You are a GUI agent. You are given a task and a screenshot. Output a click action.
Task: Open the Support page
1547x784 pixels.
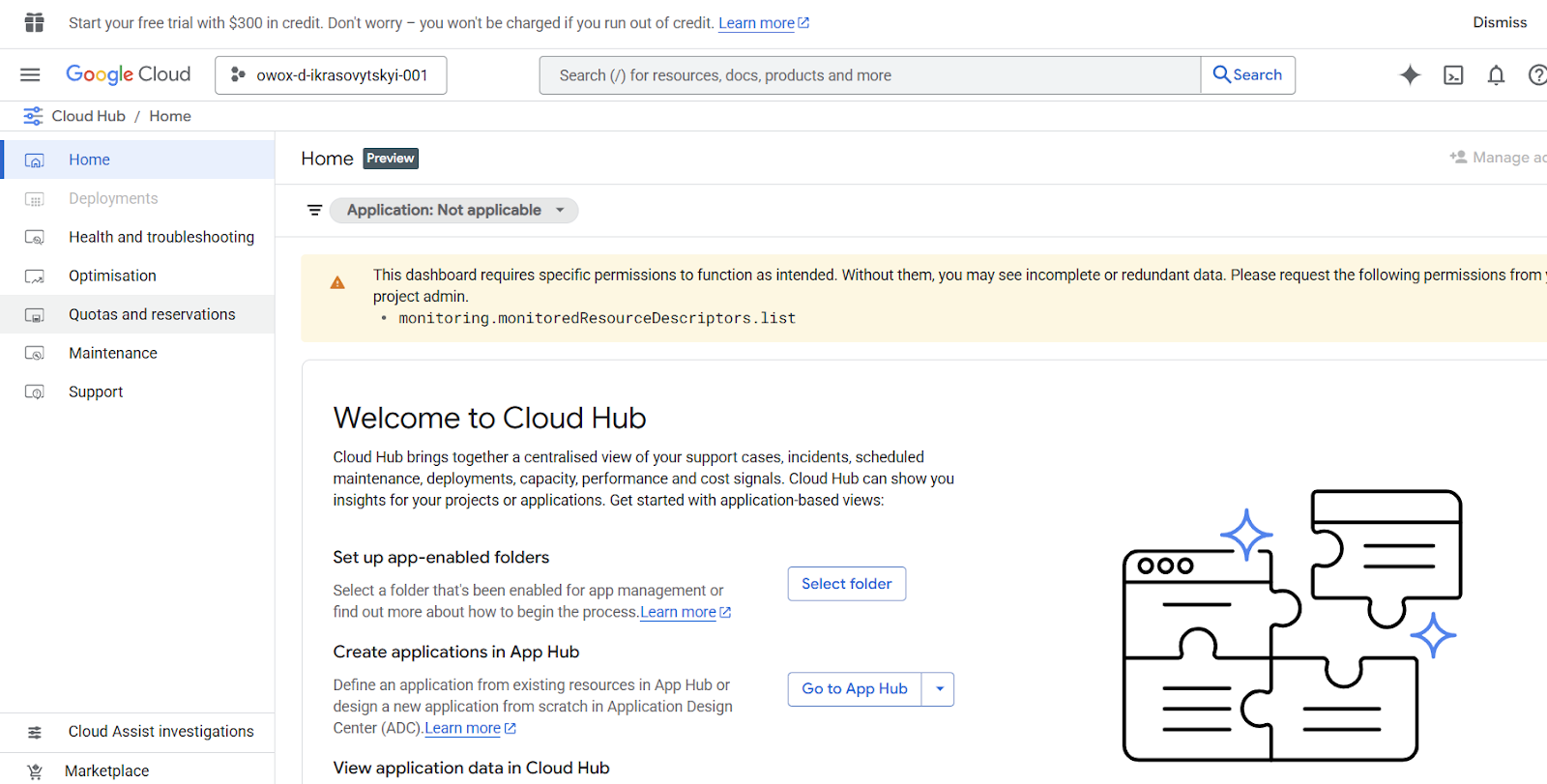coord(137,392)
